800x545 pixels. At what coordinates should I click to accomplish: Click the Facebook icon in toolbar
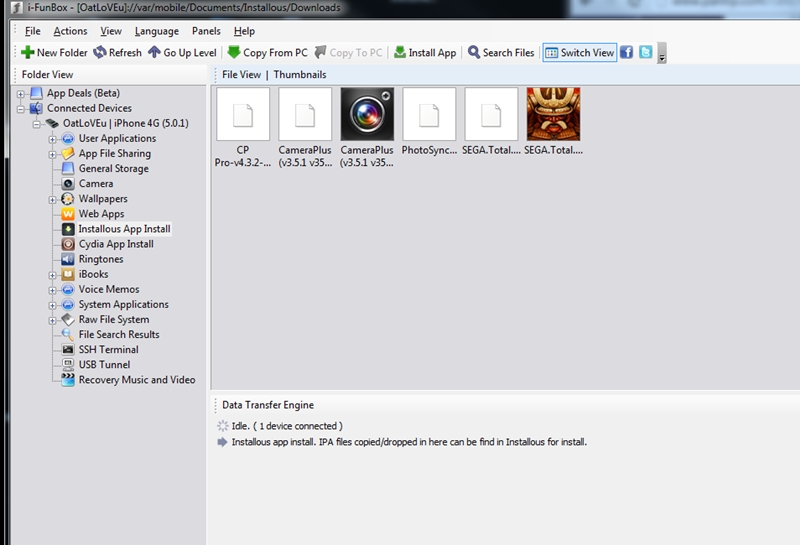[x=627, y=53]
